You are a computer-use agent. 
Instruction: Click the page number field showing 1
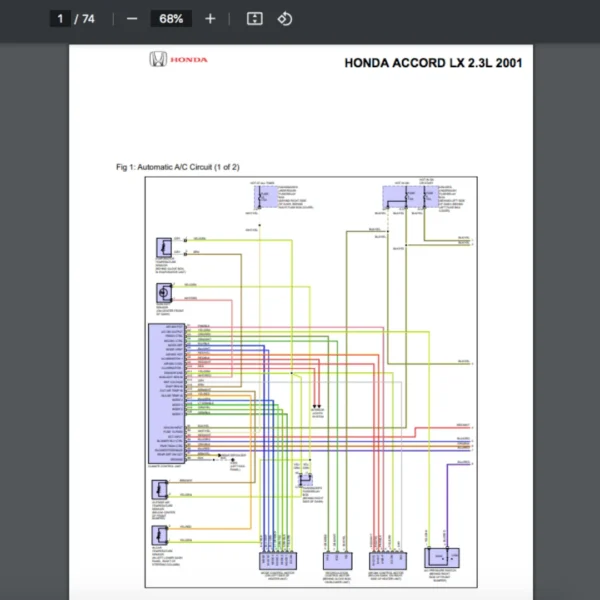60,19
